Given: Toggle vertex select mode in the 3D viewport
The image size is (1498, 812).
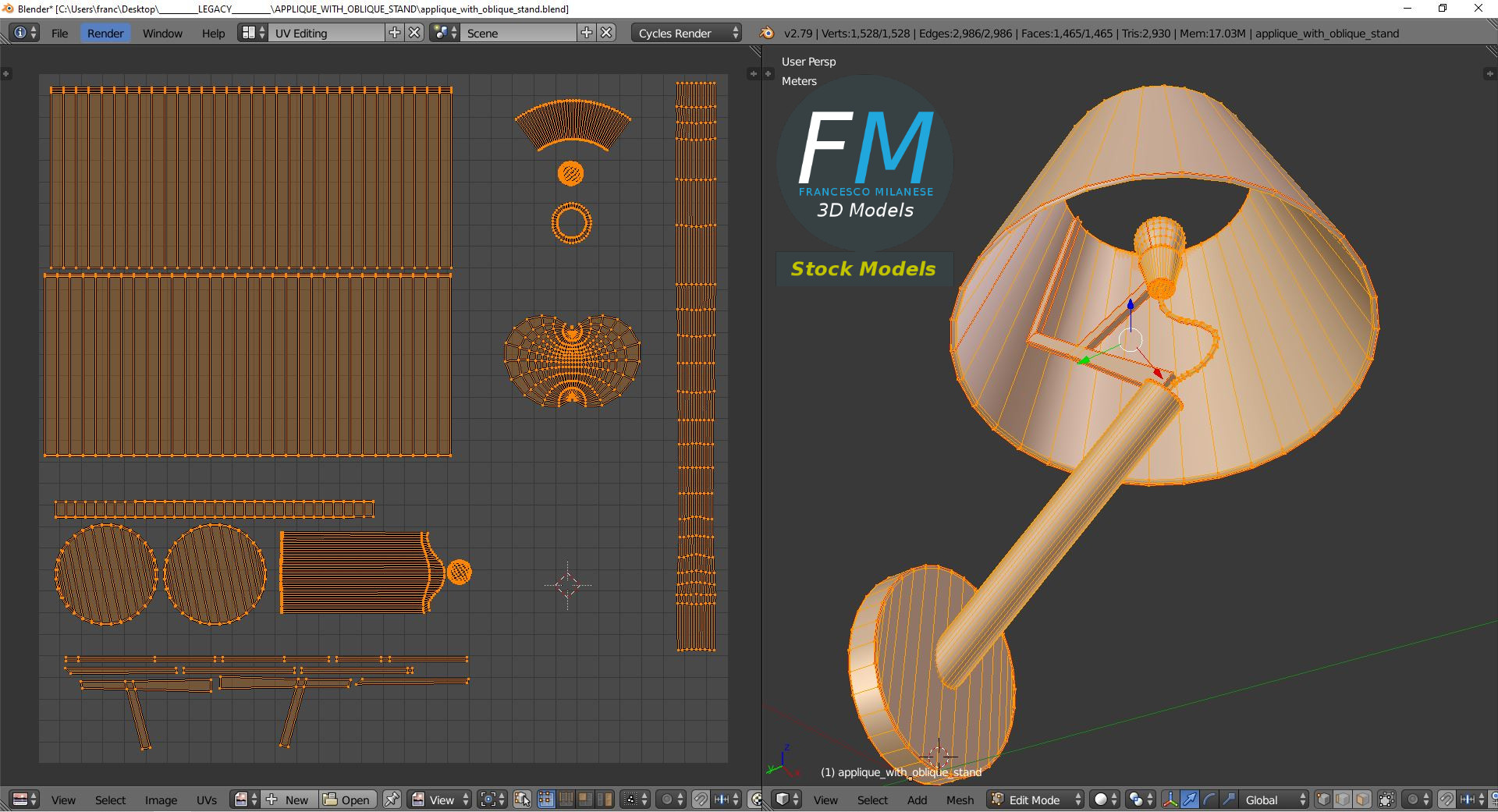Looking at the screenshot, I should pyautogui.click(x=1322, y=800).
